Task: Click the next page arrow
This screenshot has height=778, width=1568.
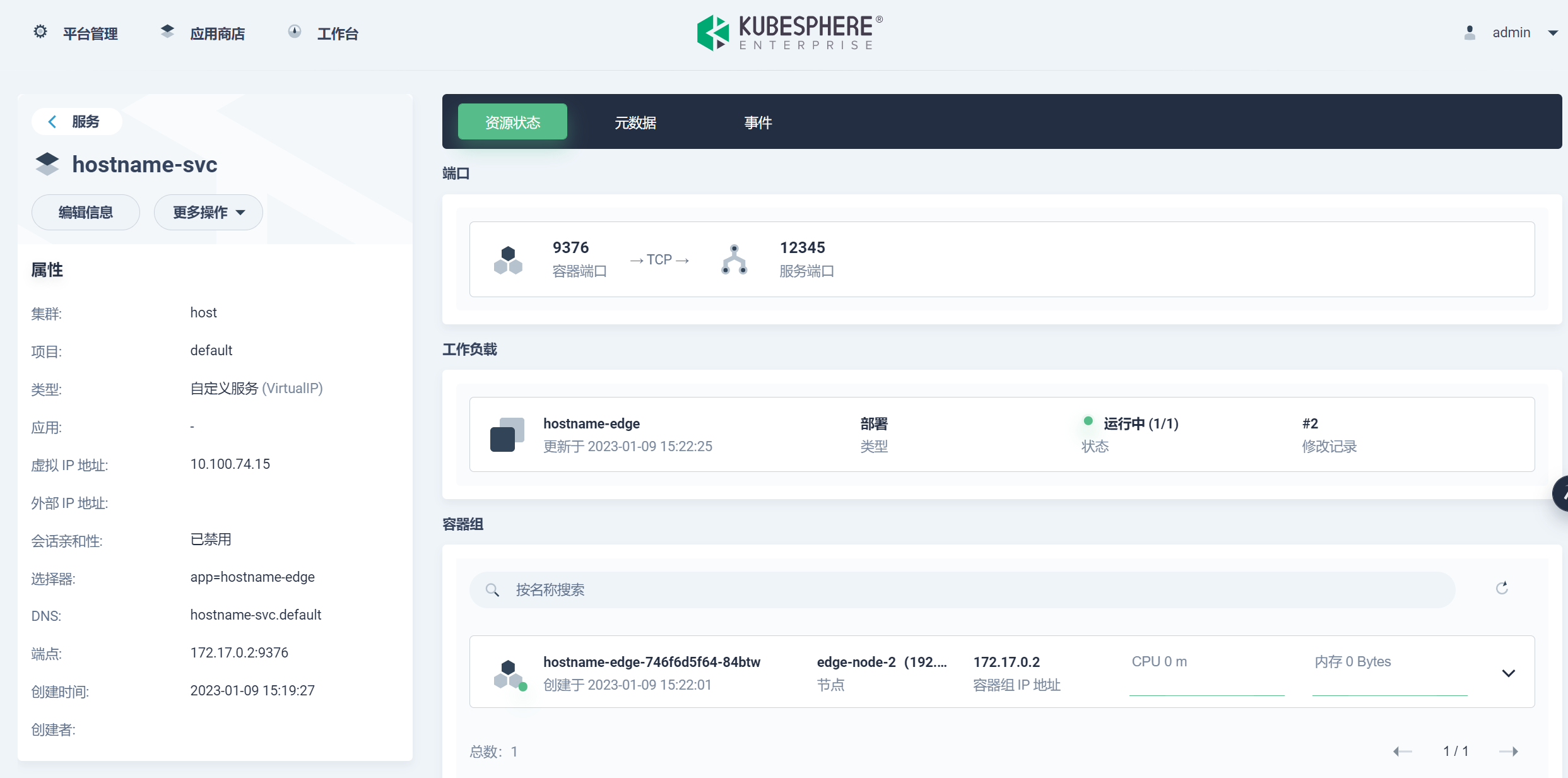Action: [1510, 751]
